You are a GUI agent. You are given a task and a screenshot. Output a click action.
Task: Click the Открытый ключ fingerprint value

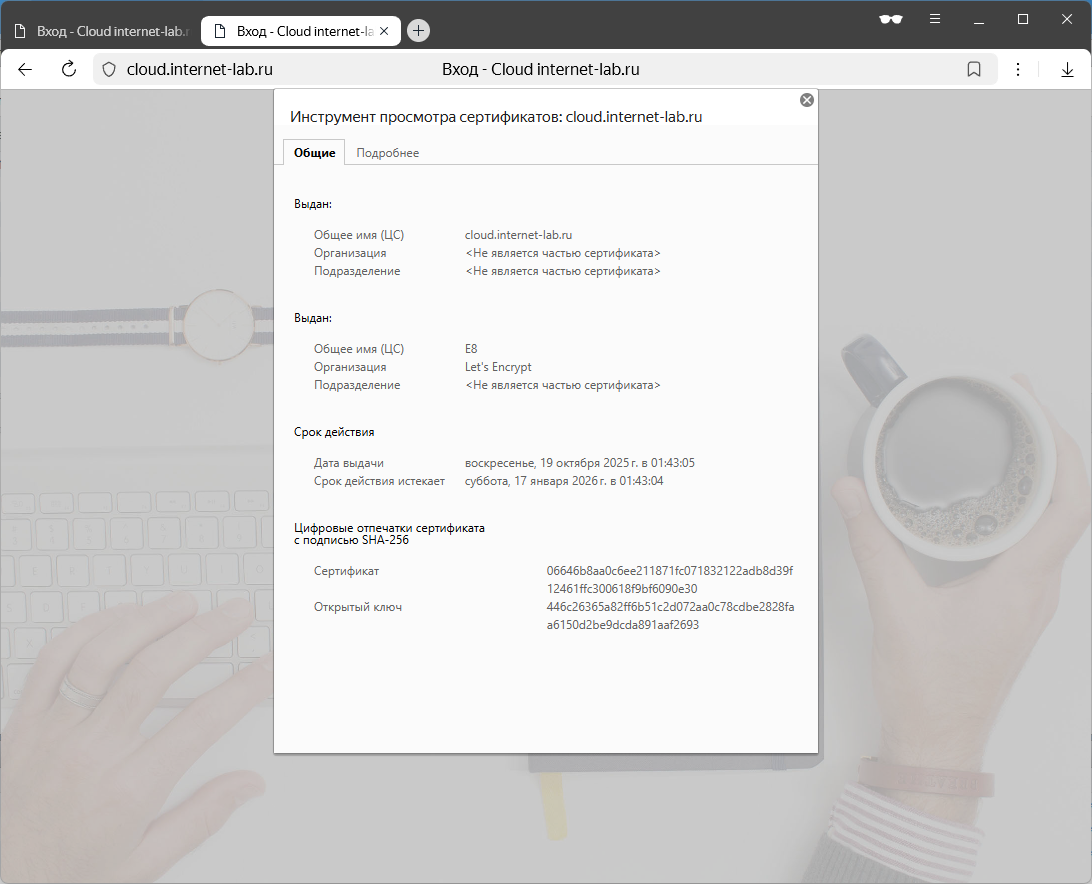pos(669,616)
